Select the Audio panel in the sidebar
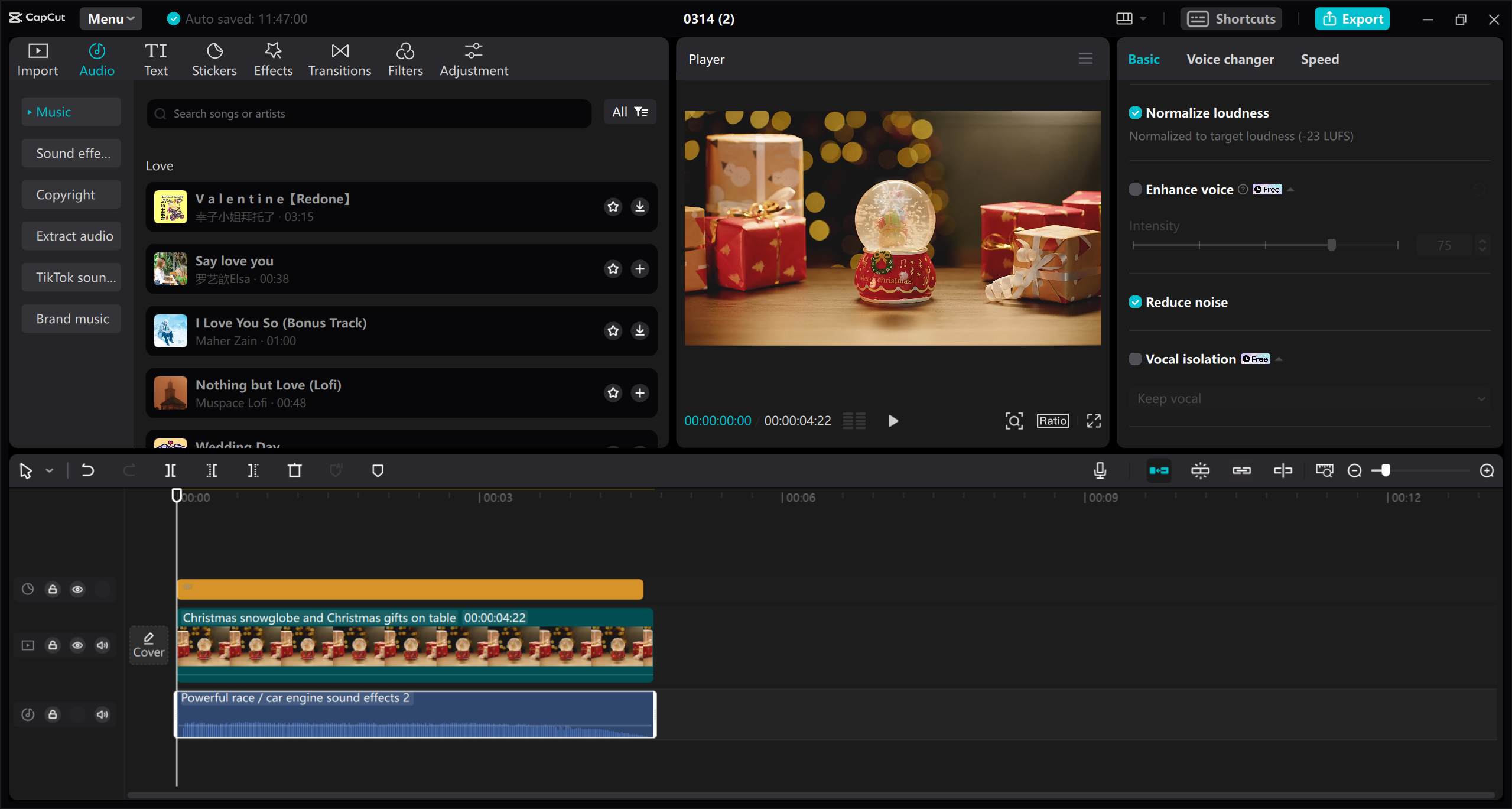Image resolution: width=1512 pixels, height=809 pixels. (96, 59)
